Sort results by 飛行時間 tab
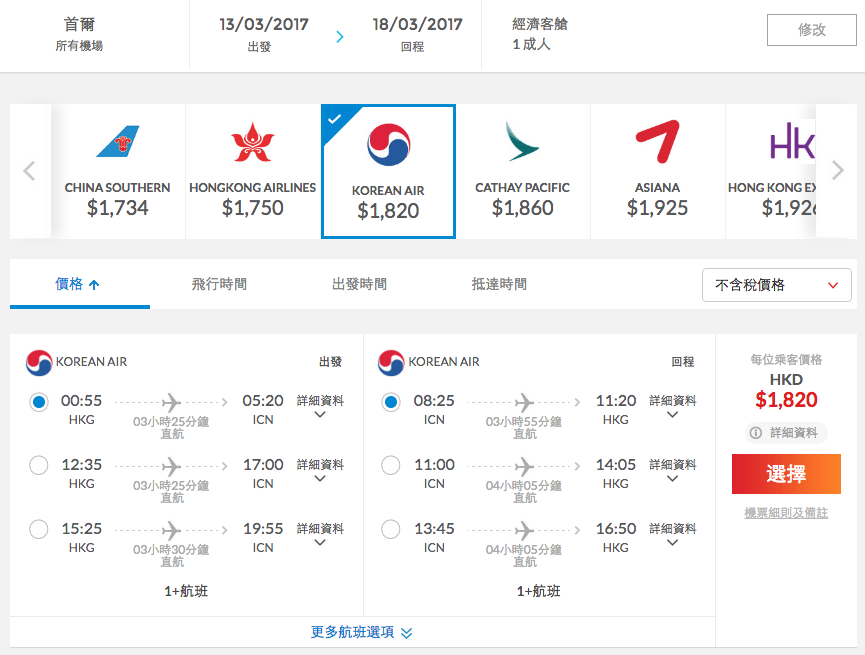Screen dimensions: 865x655 coord(219,284)
